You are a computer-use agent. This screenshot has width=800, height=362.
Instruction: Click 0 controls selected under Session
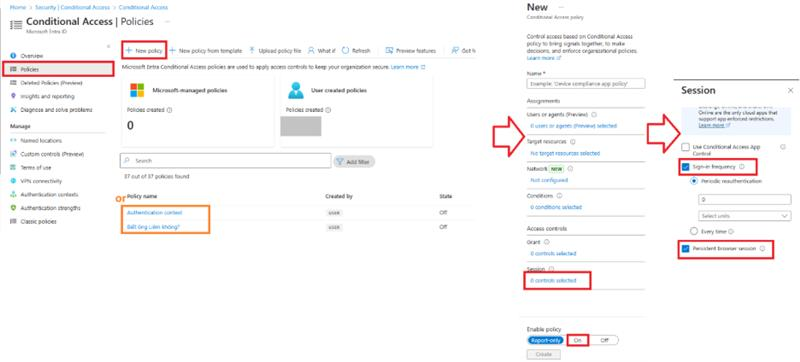coord(553,280)
